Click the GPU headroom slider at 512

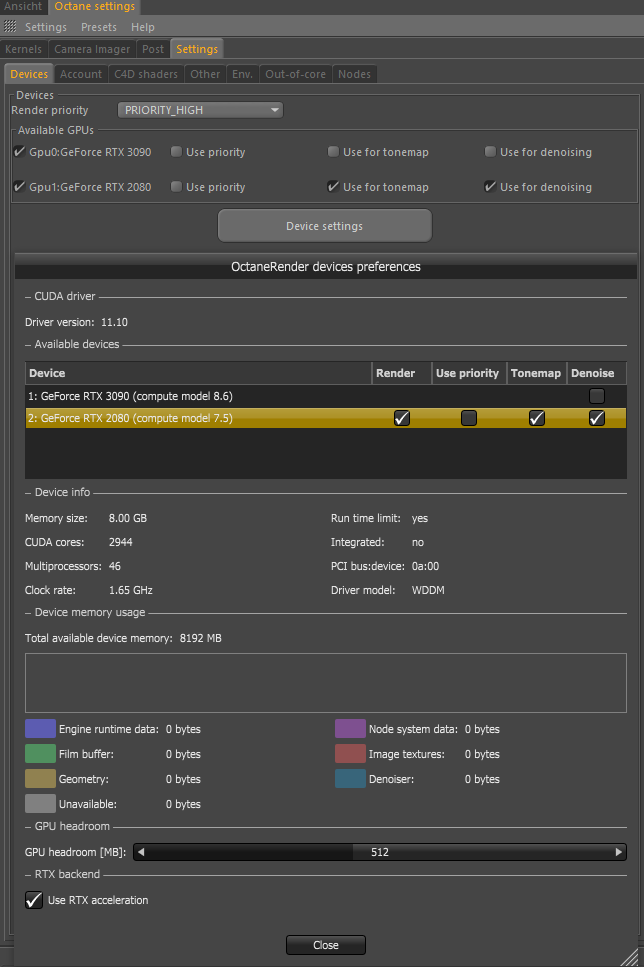click(380, 852)
